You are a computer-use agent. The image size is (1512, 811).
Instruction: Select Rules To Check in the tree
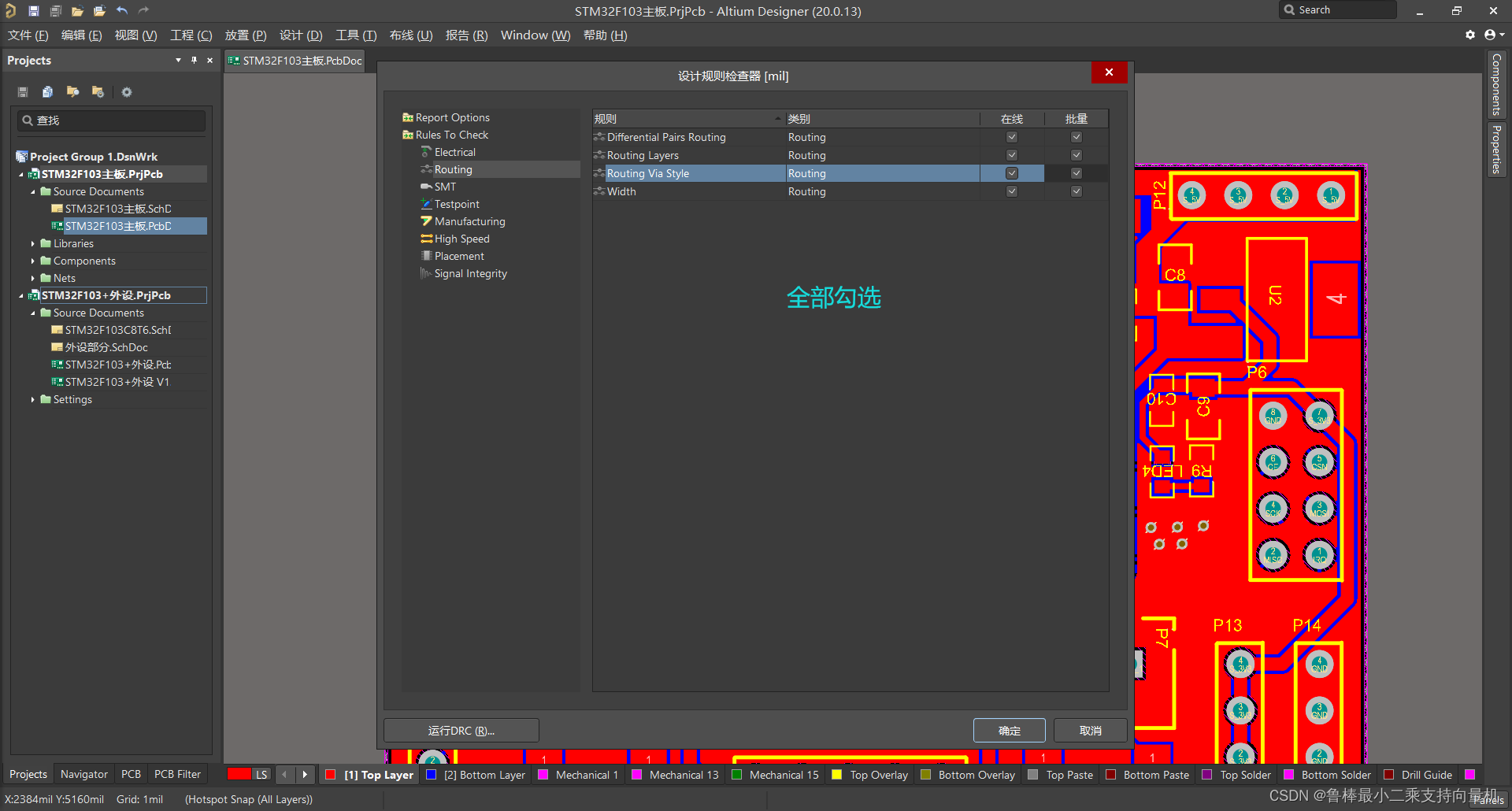[x=451, y=135]
